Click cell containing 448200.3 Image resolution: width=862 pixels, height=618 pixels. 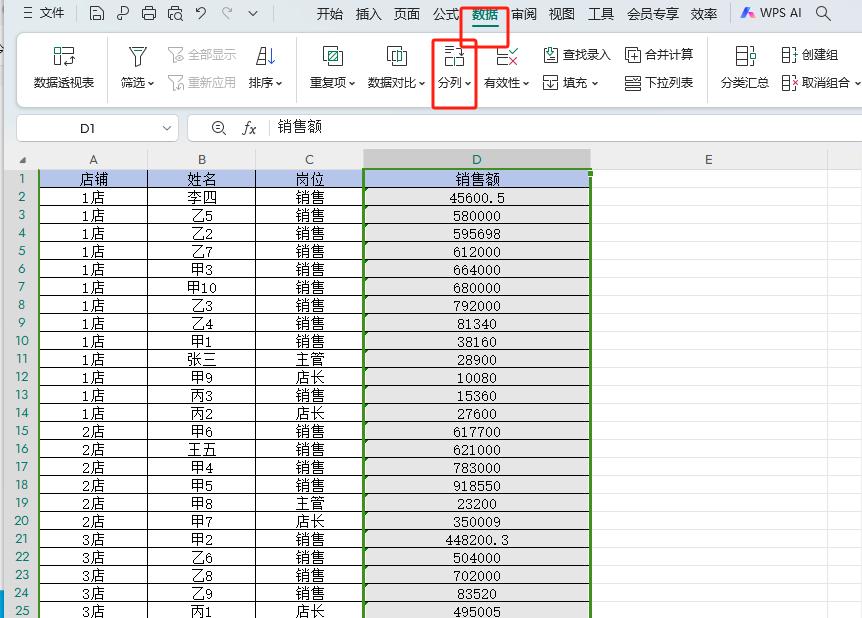477,540
